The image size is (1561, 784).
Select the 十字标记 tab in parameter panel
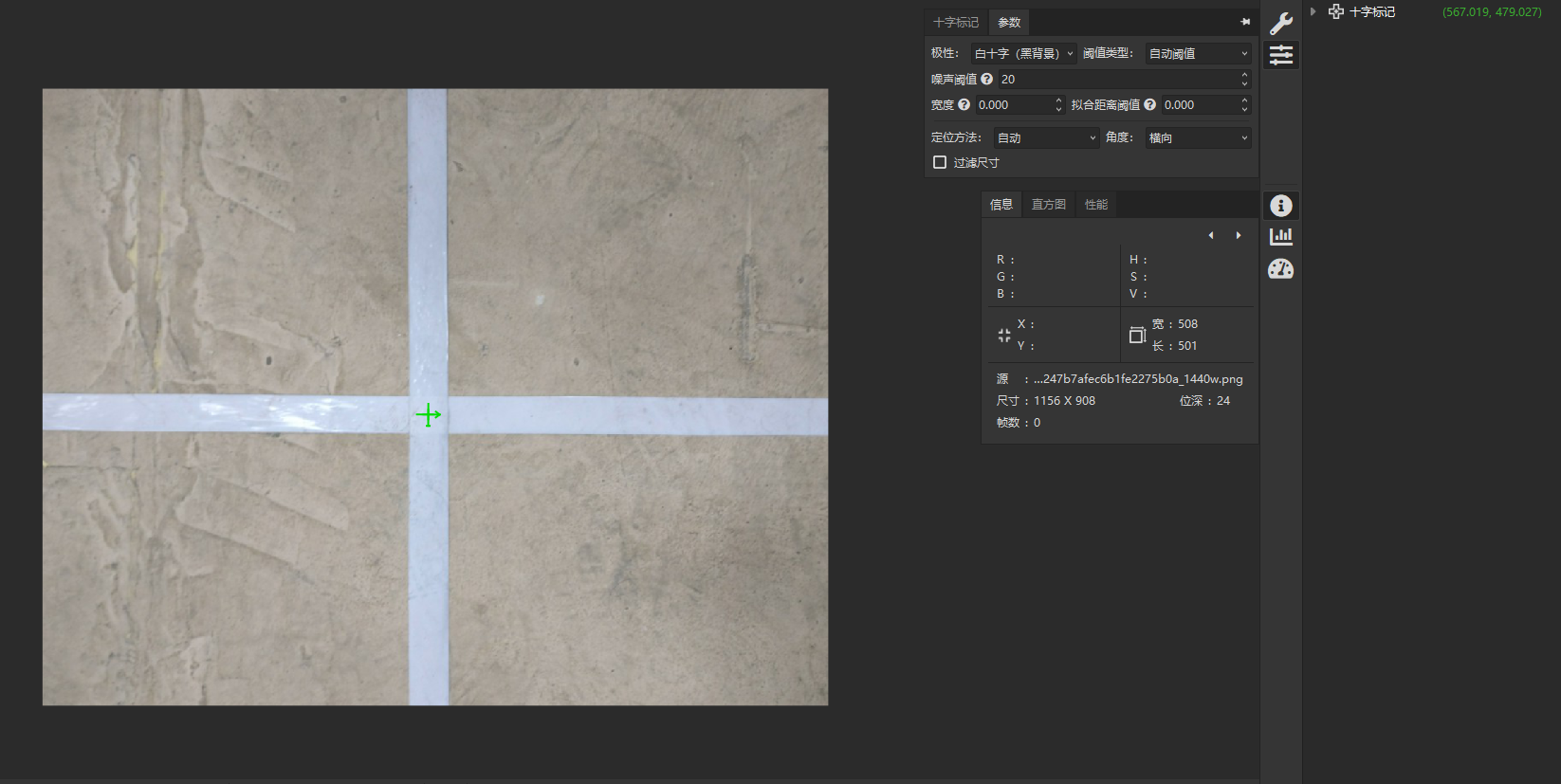pyautogui.click(x=956, y=23)
